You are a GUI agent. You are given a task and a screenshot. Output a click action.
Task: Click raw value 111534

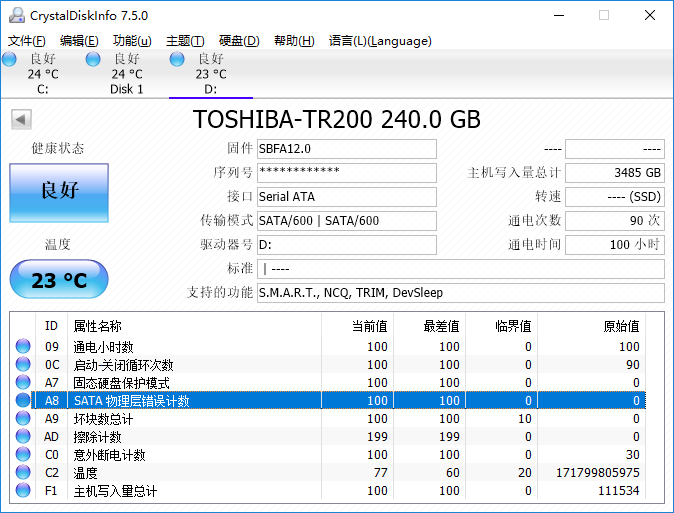(619, 490)
